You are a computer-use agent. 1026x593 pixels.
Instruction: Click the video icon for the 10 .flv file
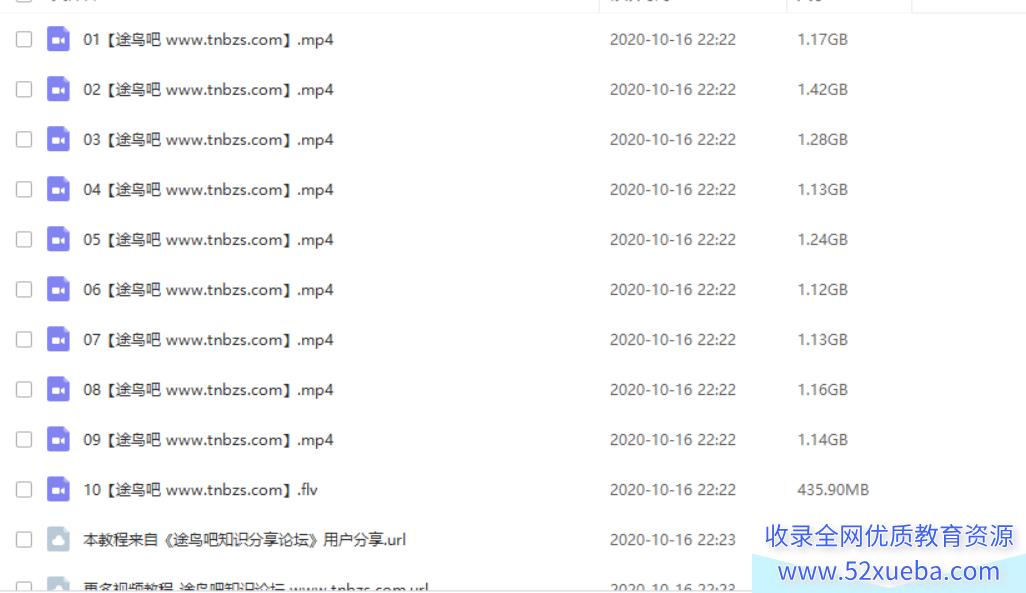tap(58, 490)
